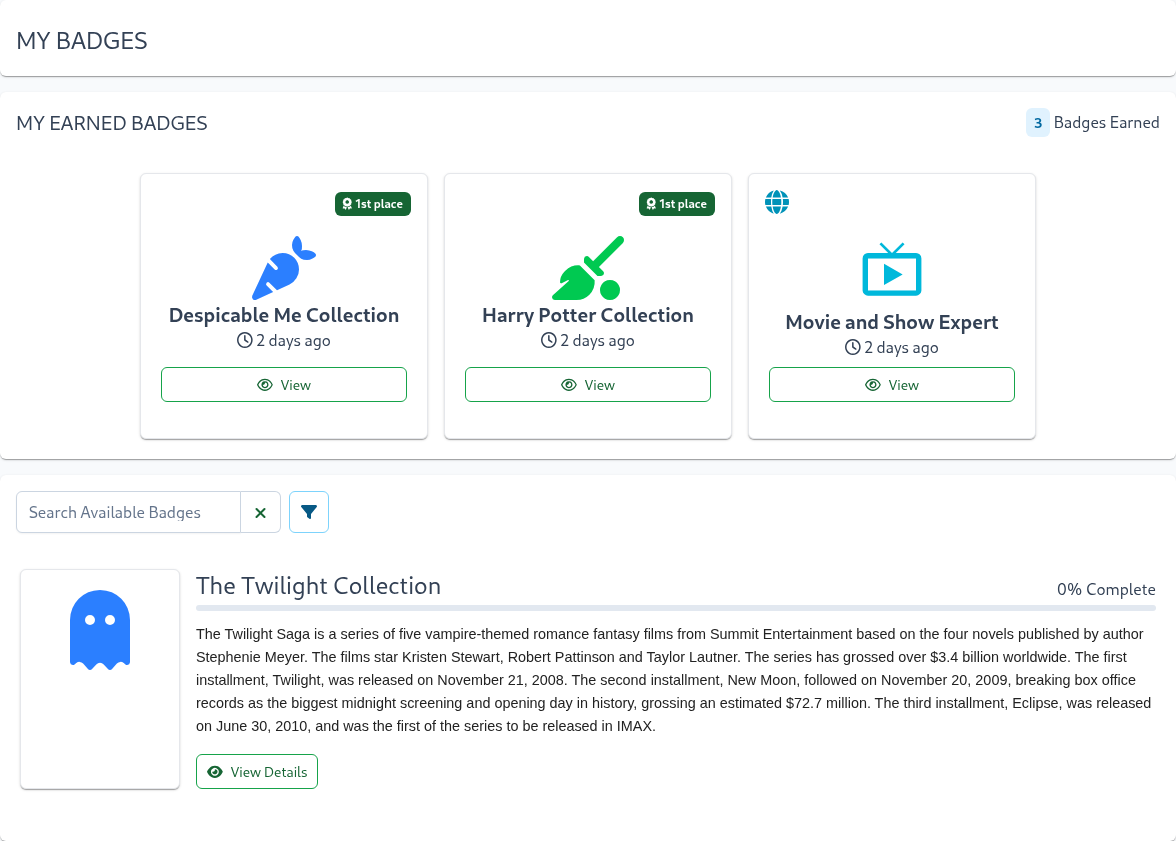Click 2 days ago under Harry Potter Collection

pos(588,341)
